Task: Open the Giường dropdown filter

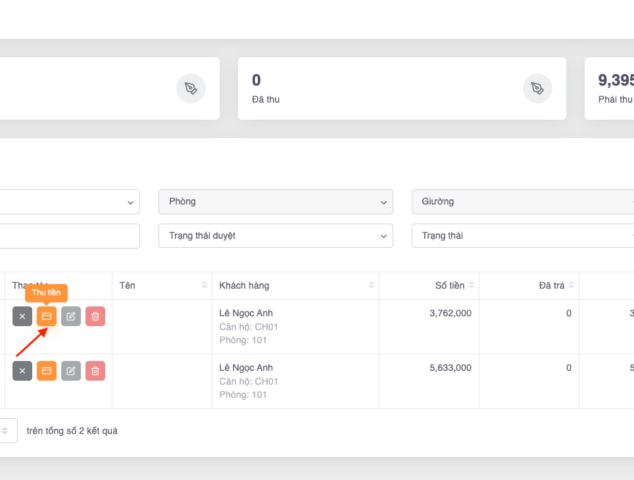Action: 522,202
